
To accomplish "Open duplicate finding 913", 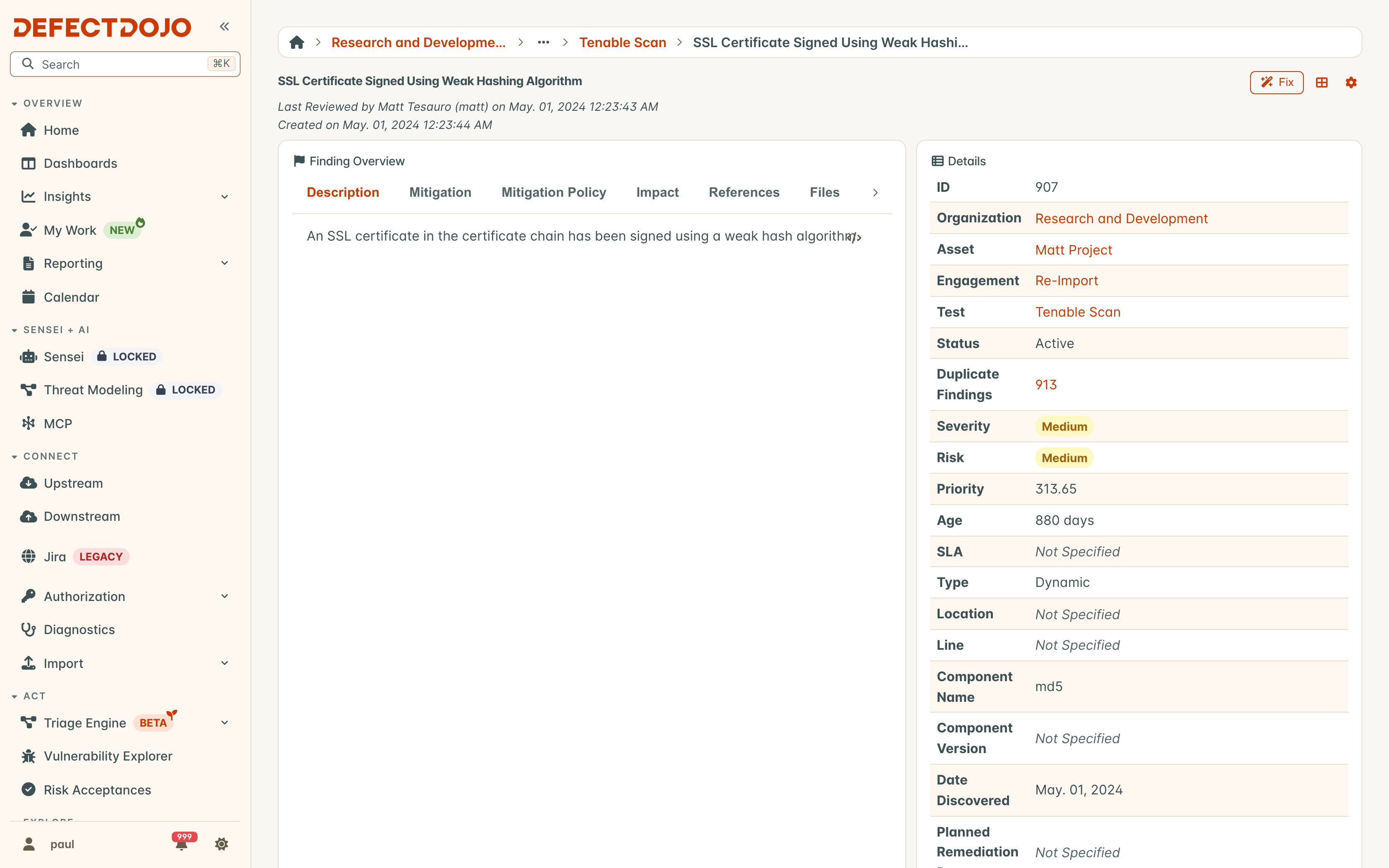I will pyautogui.click(x=1046, y=385).
